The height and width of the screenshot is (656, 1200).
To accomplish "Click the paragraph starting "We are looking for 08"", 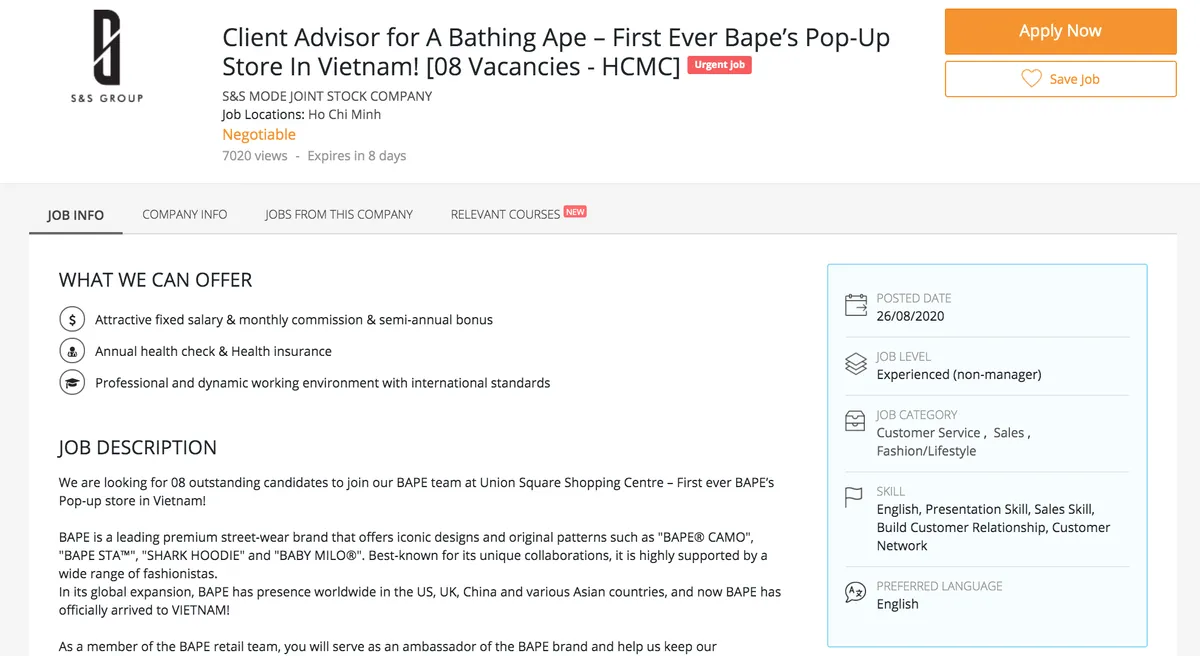I will point(417,491).
